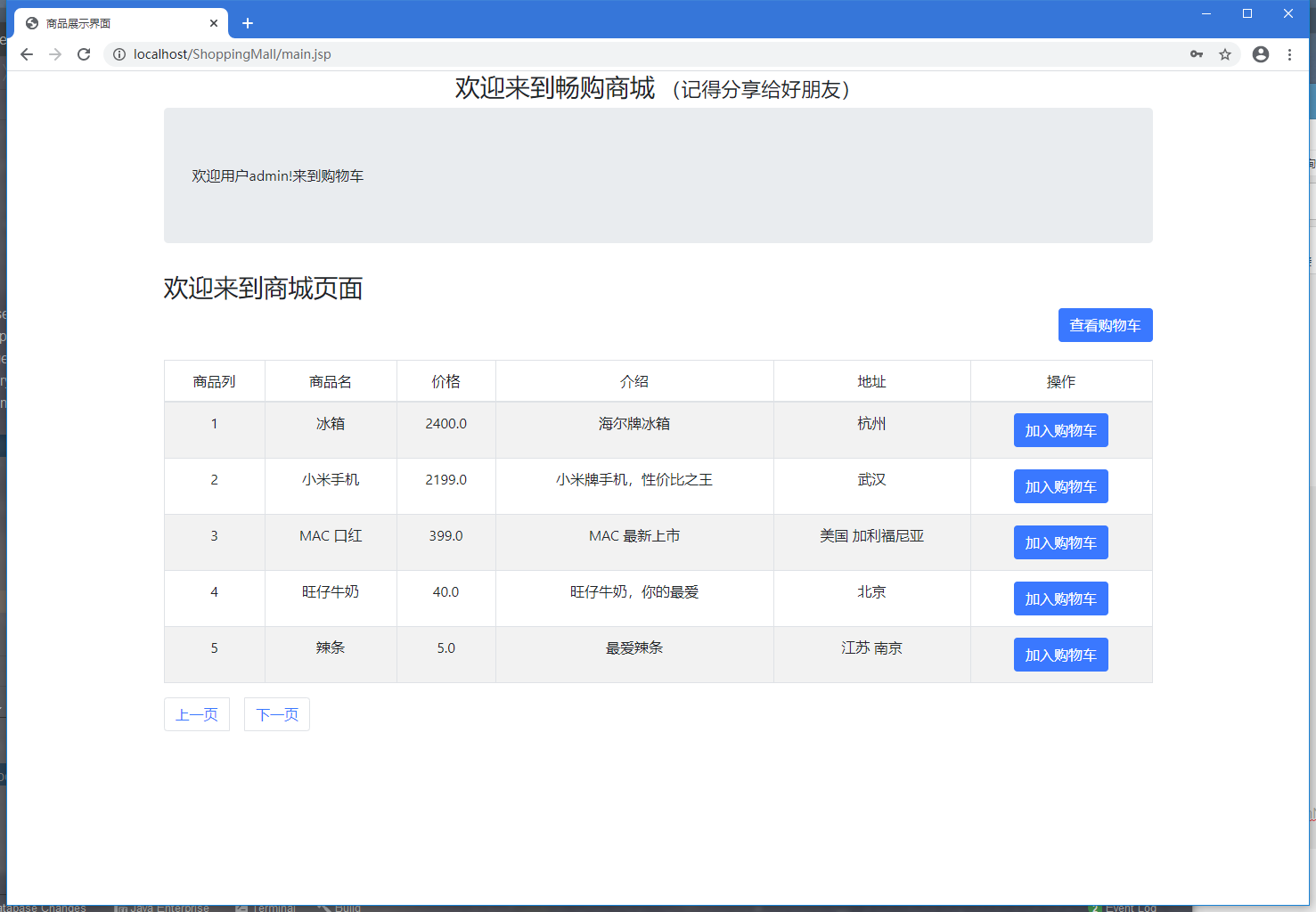
Task: Open the Chrome profile avatar icon
Action: tap(1261, 54)
